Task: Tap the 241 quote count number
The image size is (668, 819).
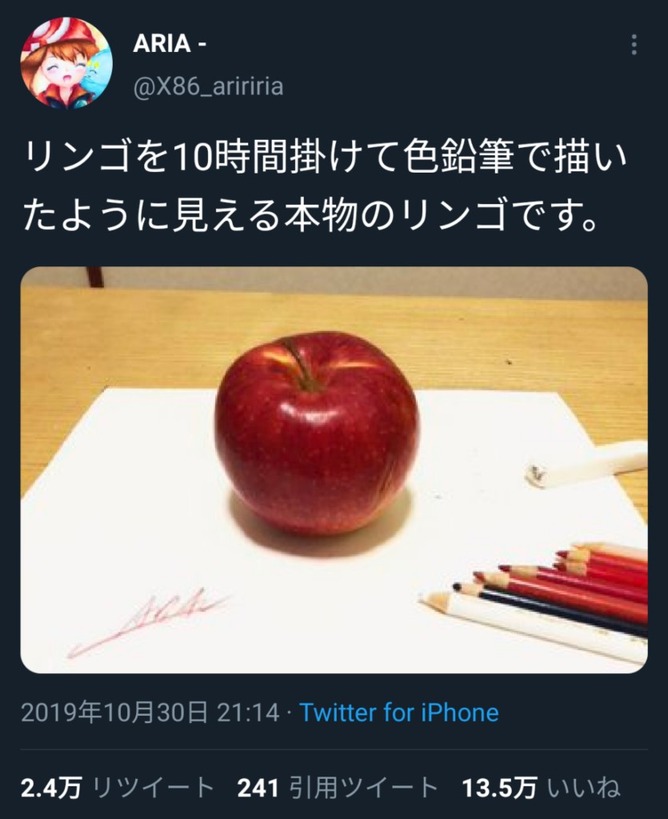Action: coord(257,788)
